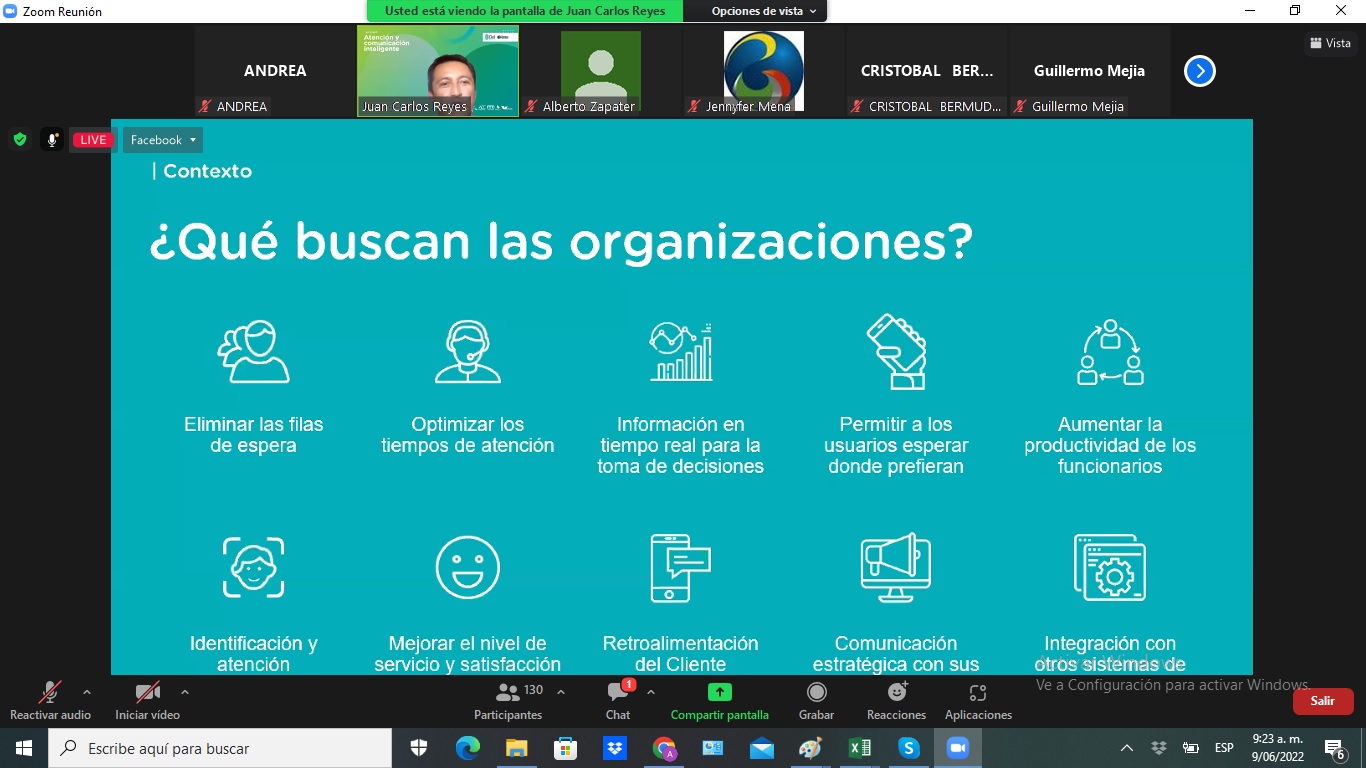Click the megaphone monitor icon on slide
This screenshot has width=1366, height=768.
click(x=896, y=568)
